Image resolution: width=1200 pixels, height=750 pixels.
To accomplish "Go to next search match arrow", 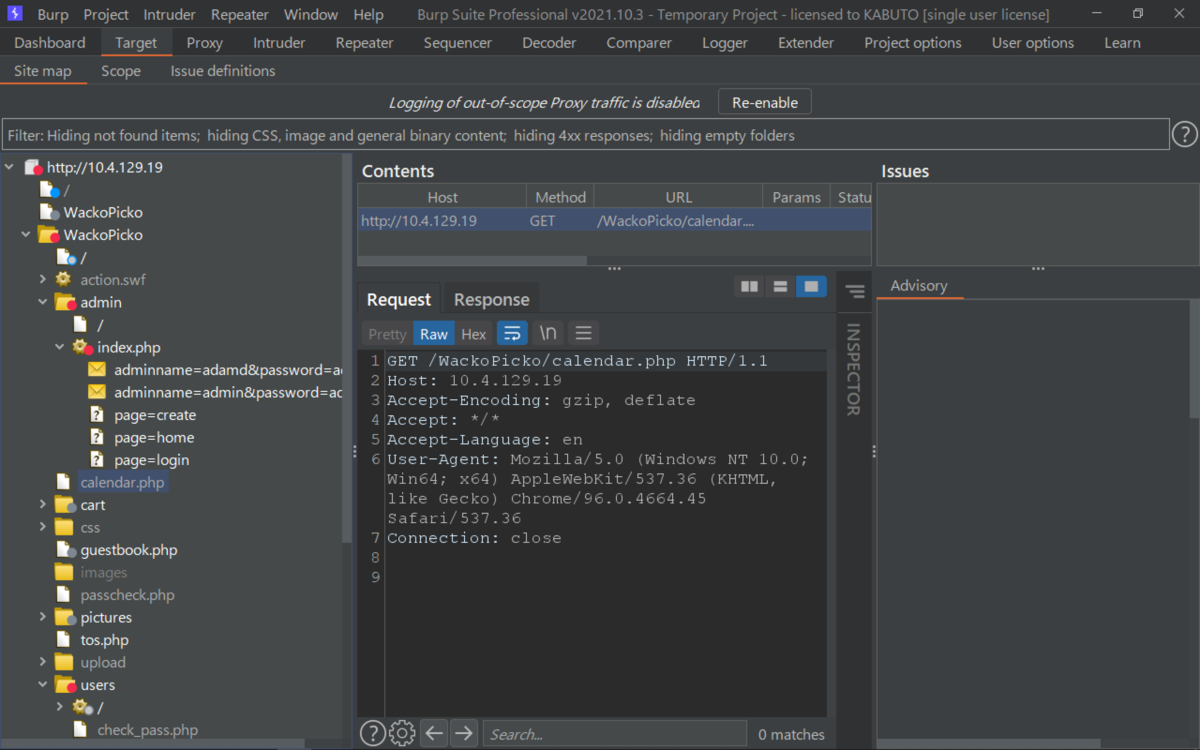I will pos(464,733).
